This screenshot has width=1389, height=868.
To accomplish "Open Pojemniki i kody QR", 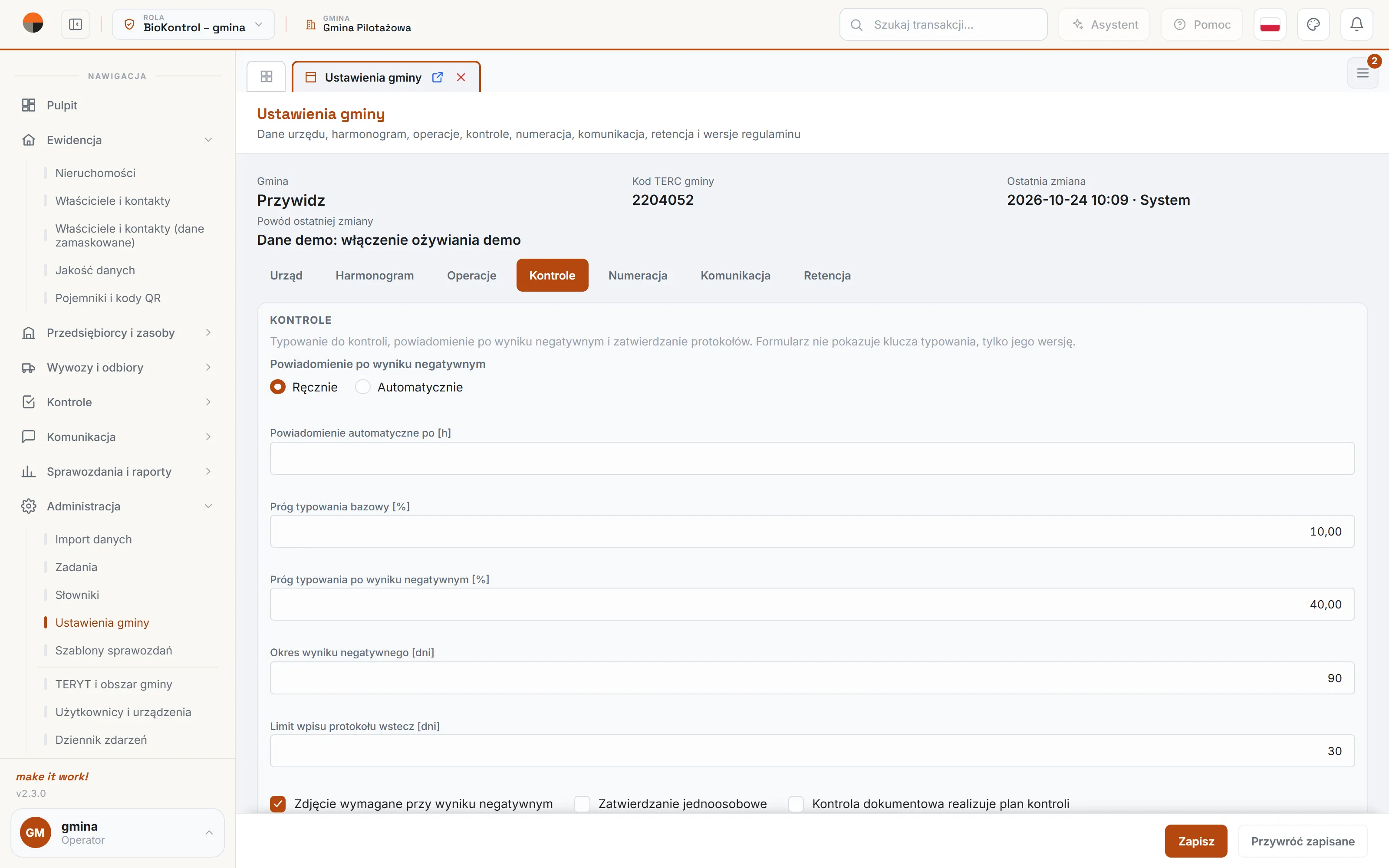I will click(x=108, y=298).
